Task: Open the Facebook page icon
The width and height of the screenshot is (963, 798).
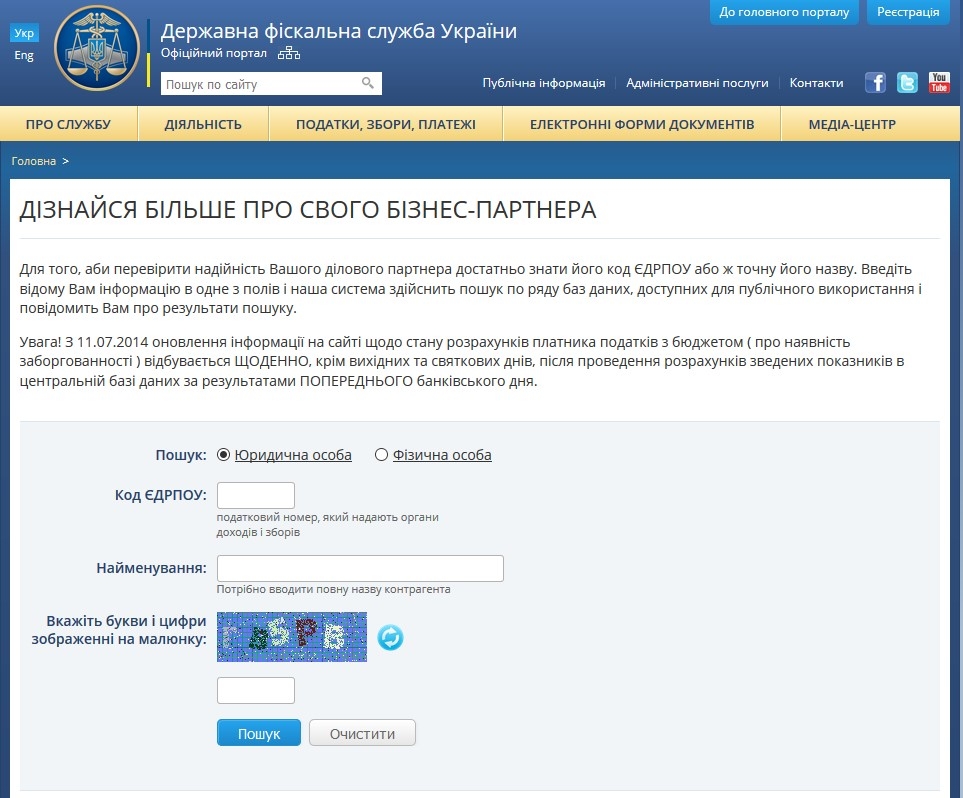Action: [x=876, y=83]
